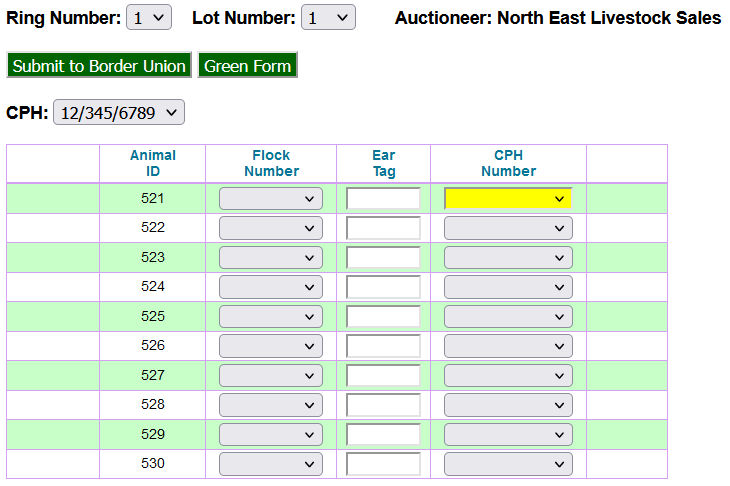Click Ear Tag input for animal 524

(383, 288)
